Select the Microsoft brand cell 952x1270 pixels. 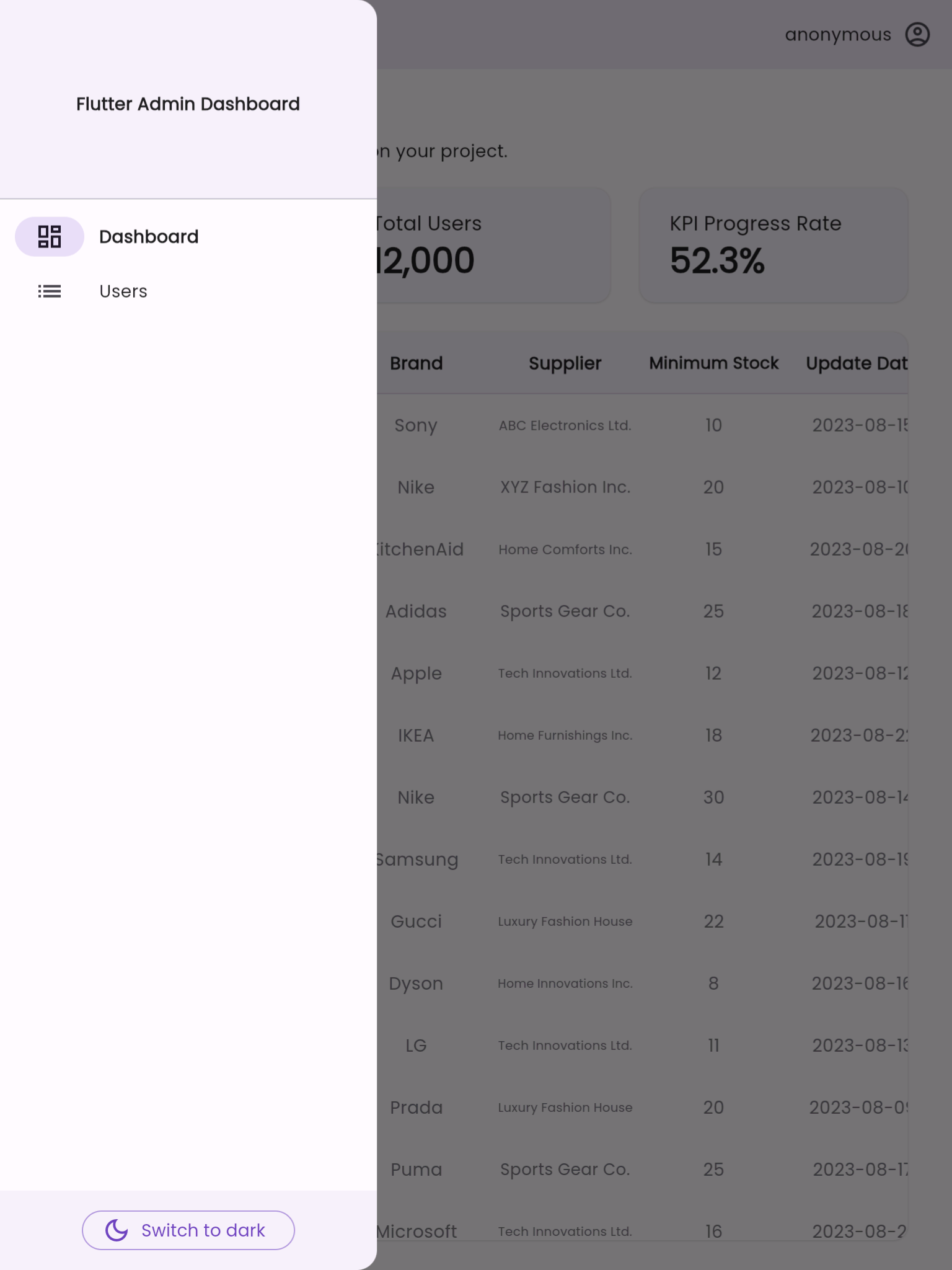click(416, 1232)
